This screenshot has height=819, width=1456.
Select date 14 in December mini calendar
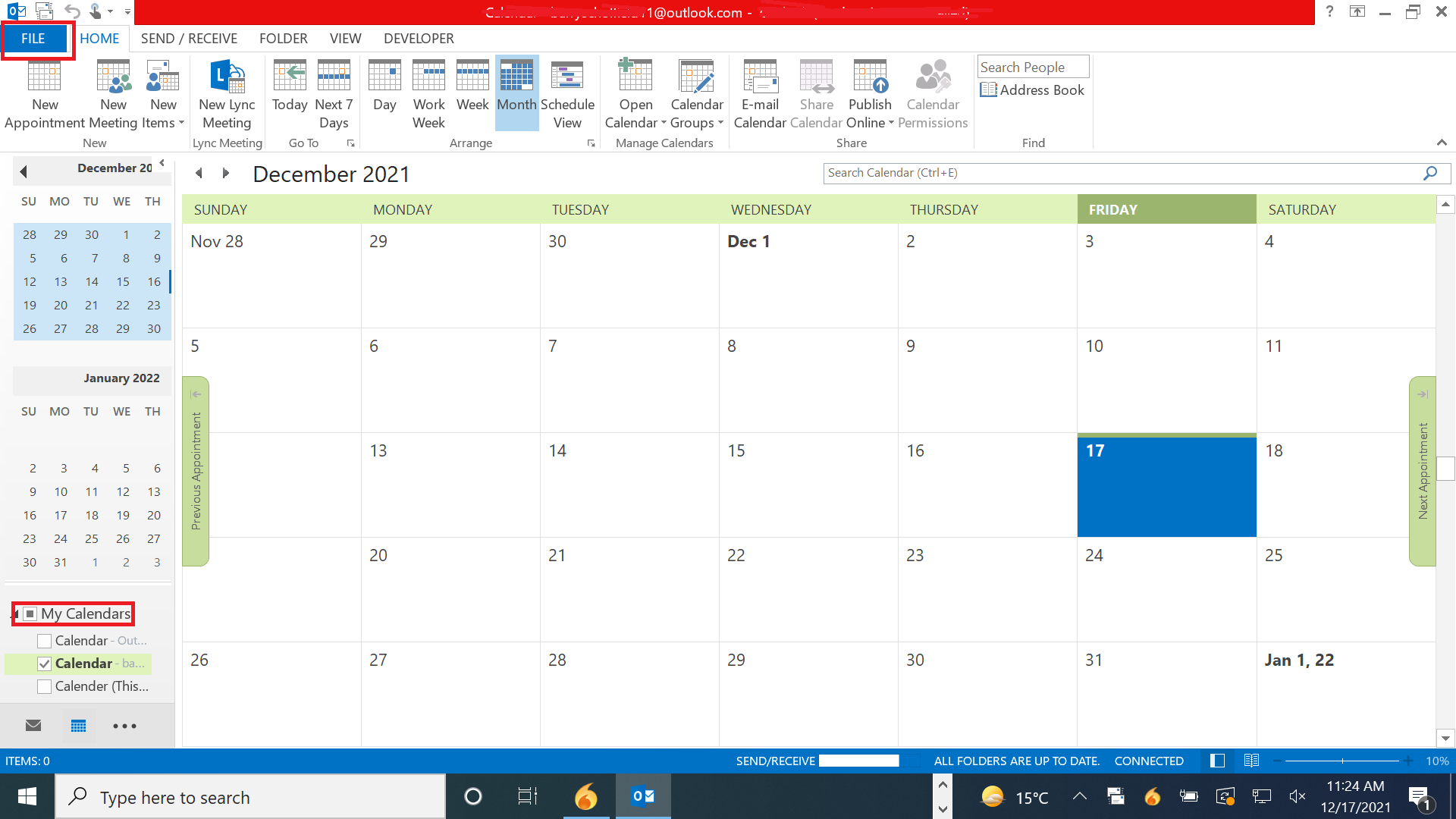(92, 281)
